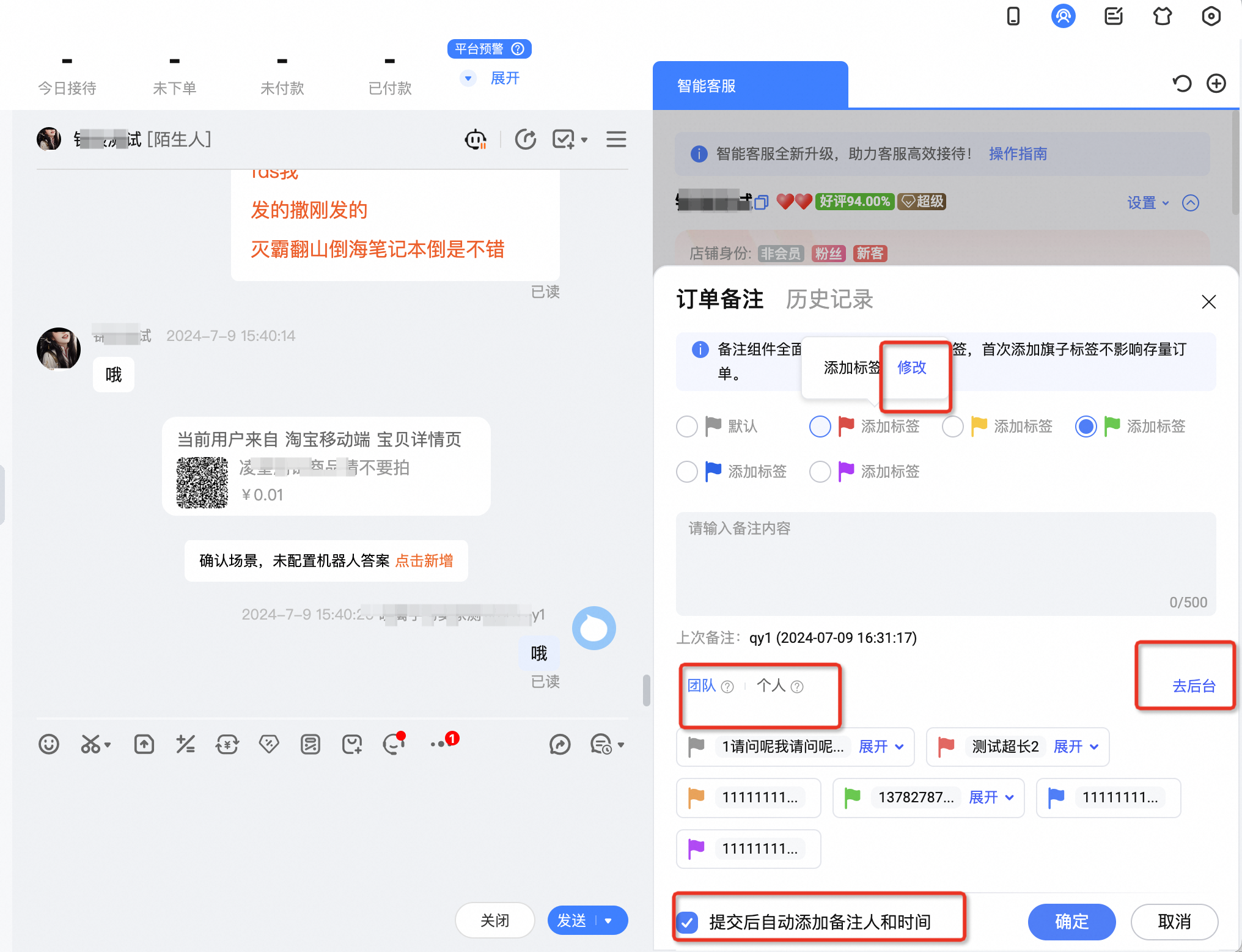Viewport: 1242px width, 952px height.
Task: Click the 请输入备注内容 note text area
Action: coord(946,563)
